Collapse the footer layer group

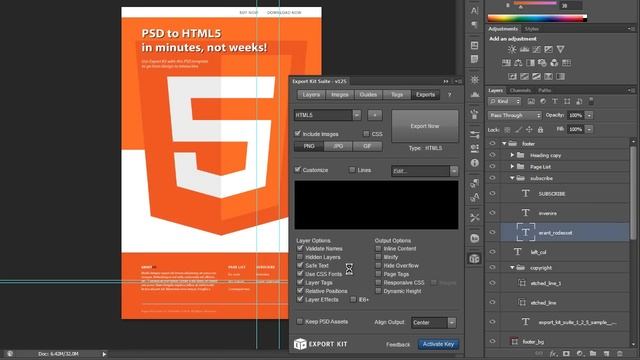tap(504, 144)
